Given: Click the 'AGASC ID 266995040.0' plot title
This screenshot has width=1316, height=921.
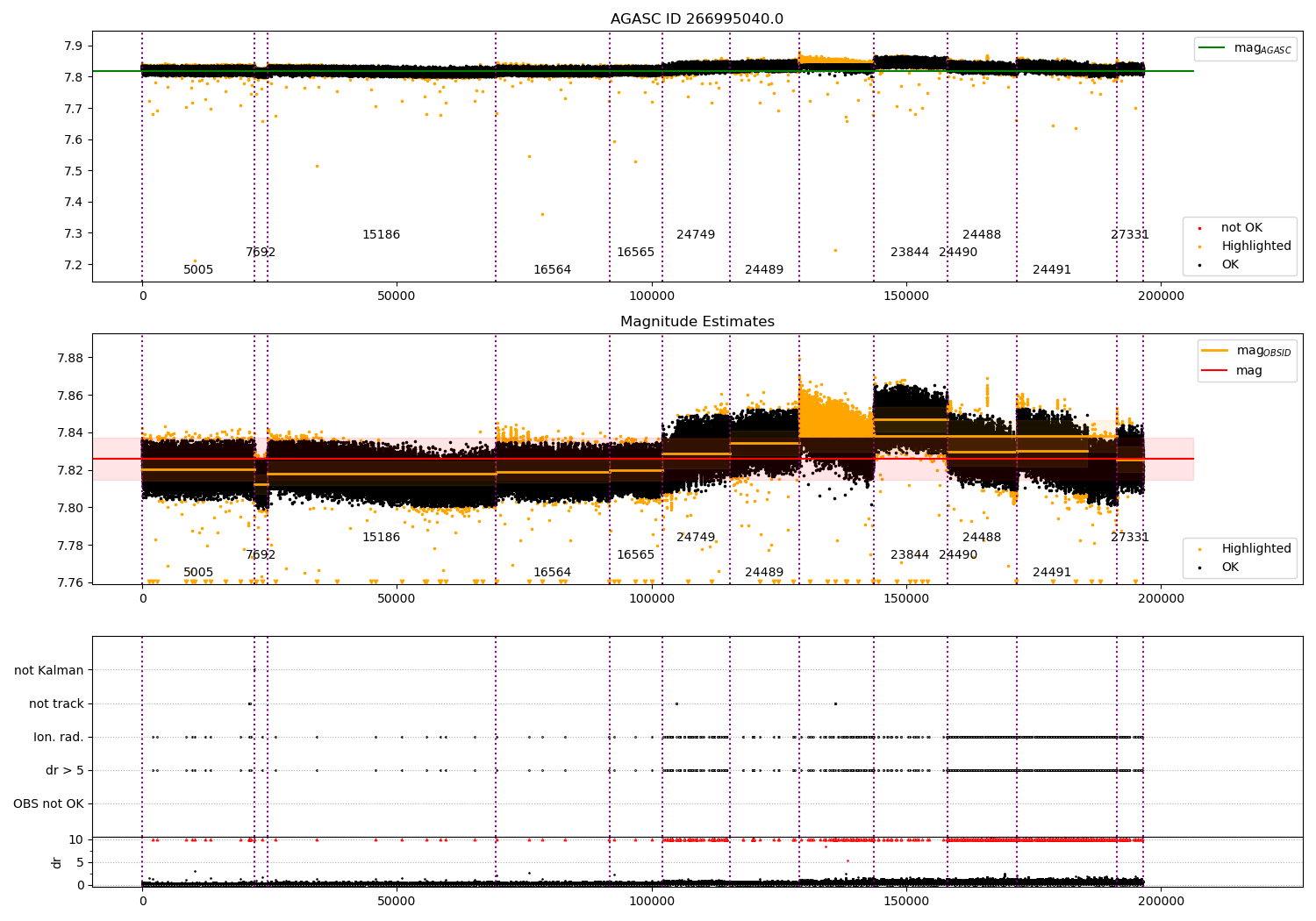Looking at the screenshot, I should [697, 19].
